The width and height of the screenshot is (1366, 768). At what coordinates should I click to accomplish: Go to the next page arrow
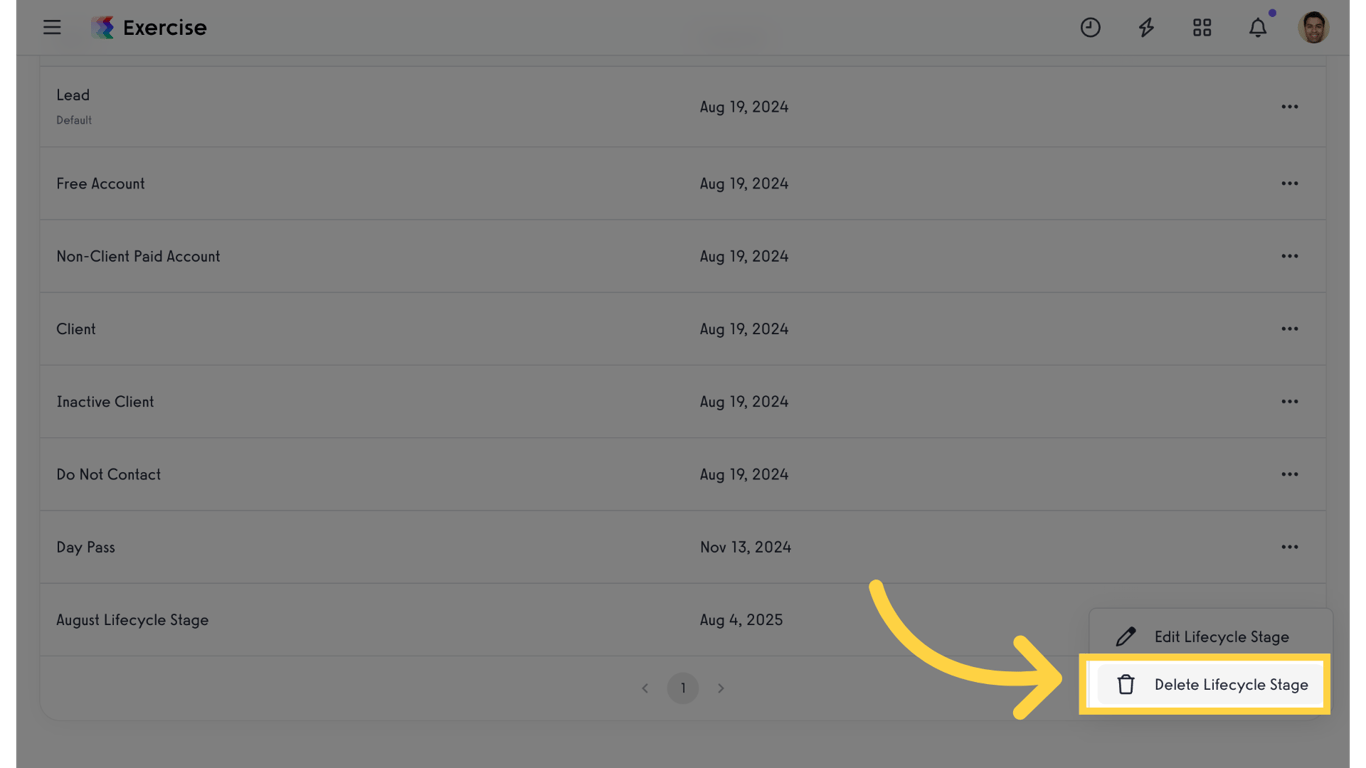721,688
